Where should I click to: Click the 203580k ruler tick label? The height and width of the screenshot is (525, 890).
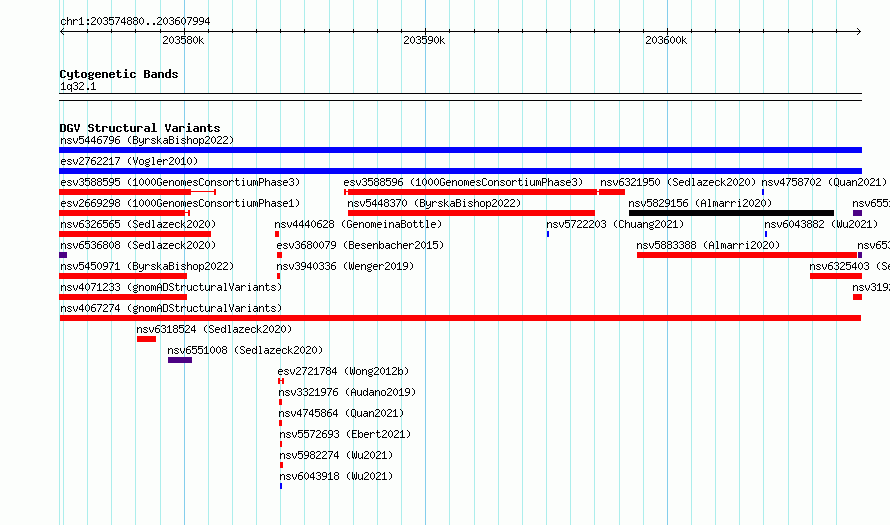[183, 40]
